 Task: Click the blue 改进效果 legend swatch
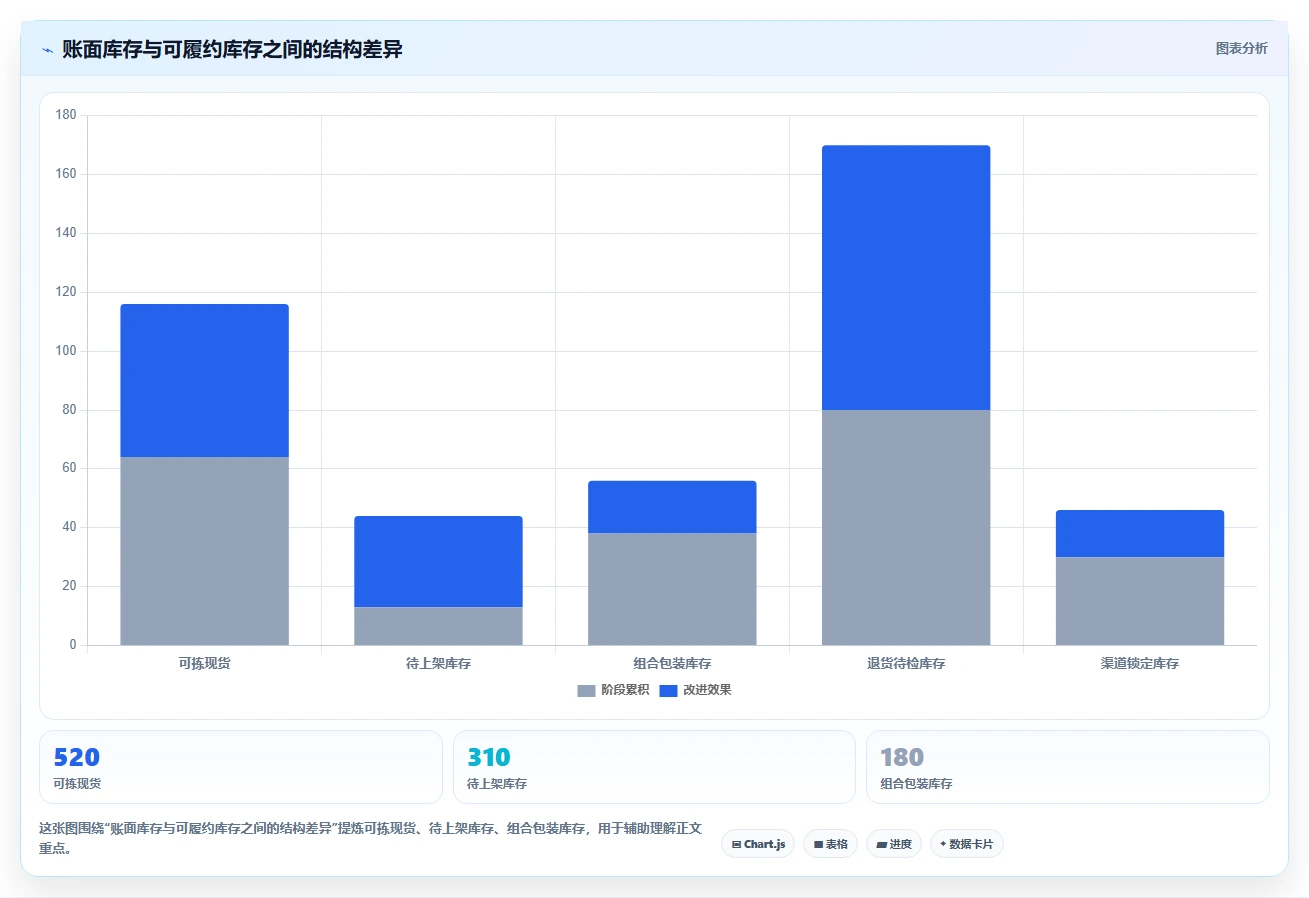tap(668, 691)
